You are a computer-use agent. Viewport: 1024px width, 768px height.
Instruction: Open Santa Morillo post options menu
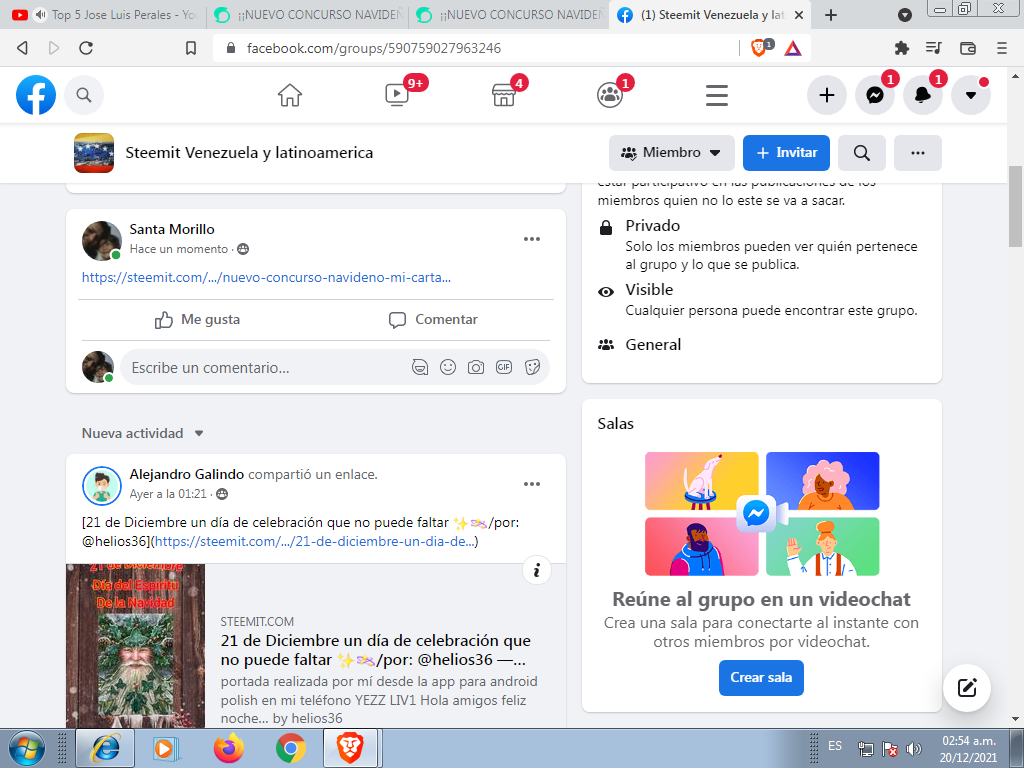pos(532,239)
